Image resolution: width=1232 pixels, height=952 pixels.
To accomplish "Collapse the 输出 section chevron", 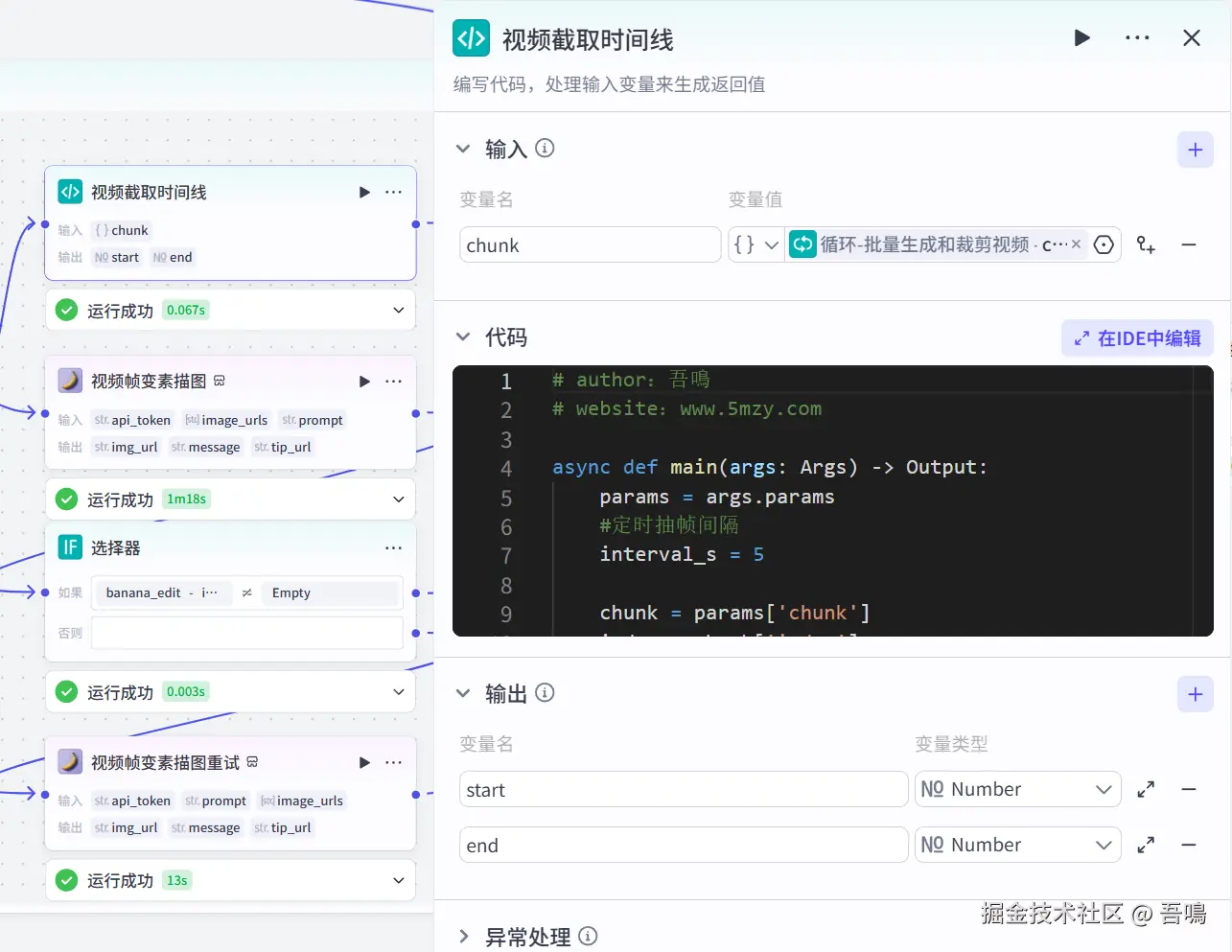I will 463,693.
